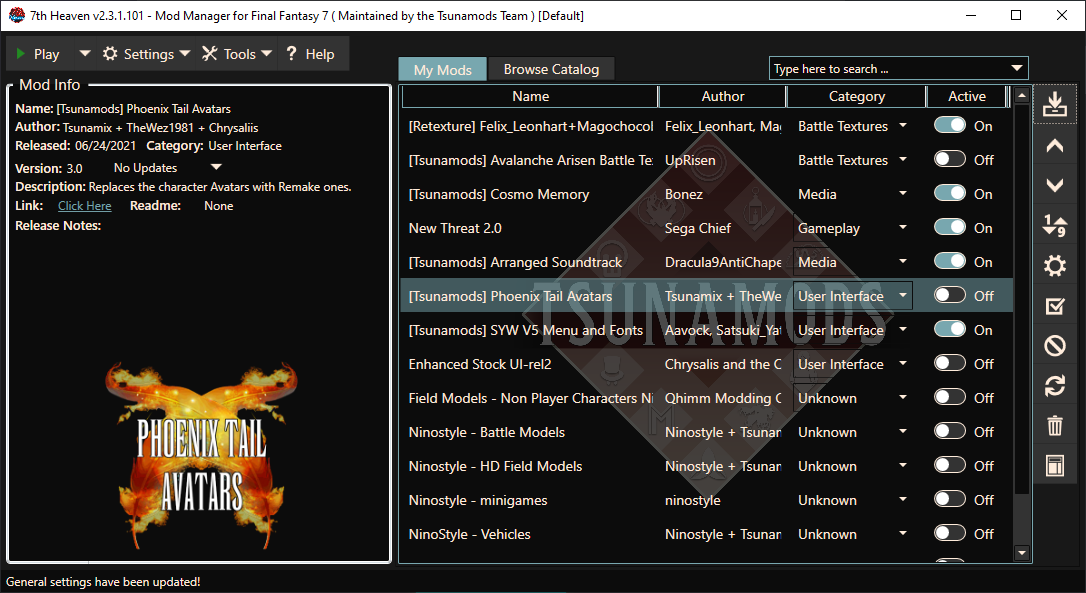The height and width of the screenshot is (593, 1086).
Task: Open category dropdown for Retexture Felix_Leonhart row
Action: click(902, 126)
